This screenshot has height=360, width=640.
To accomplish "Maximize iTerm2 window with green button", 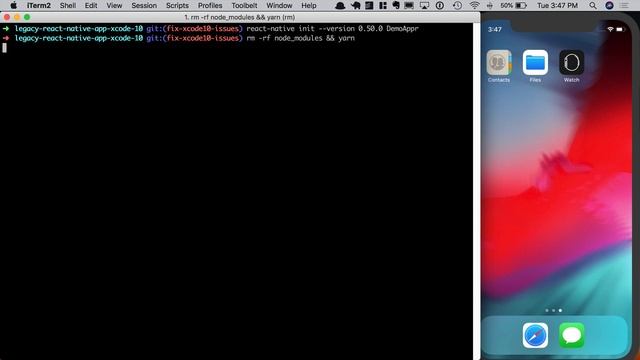I will pyautogui.click(x=27, y=17).
